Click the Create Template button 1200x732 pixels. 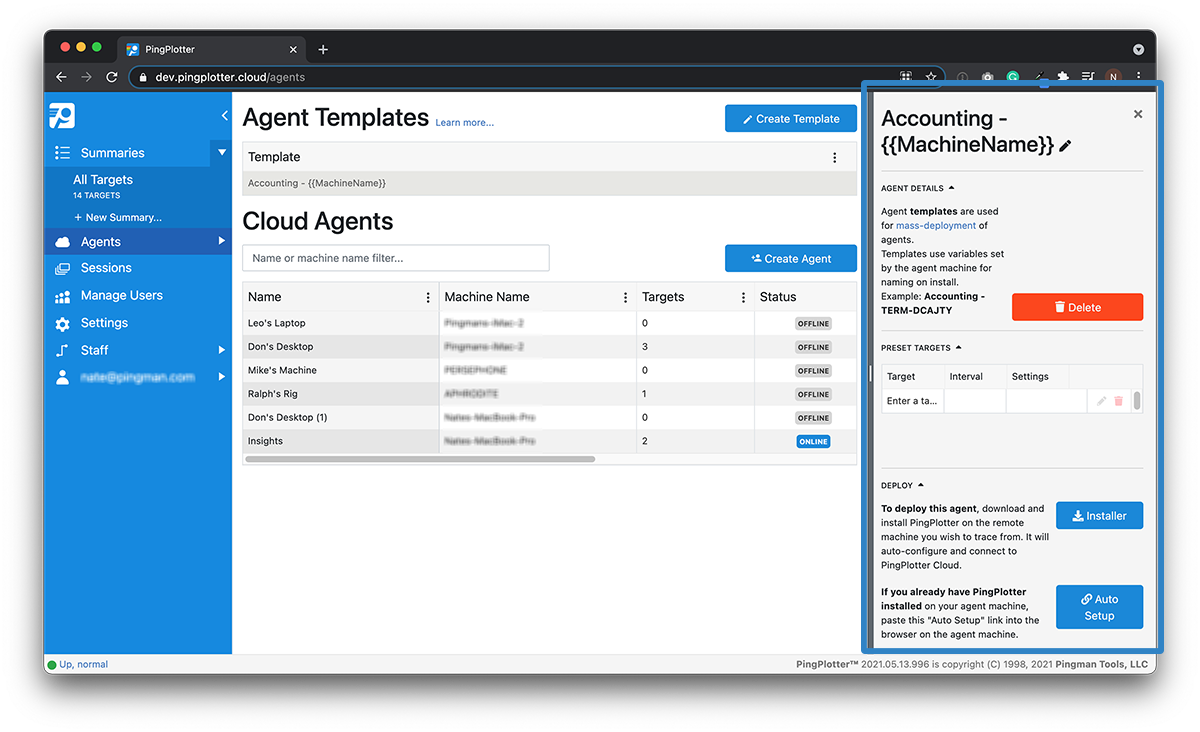pyautogui.click(x=790, y=119)
